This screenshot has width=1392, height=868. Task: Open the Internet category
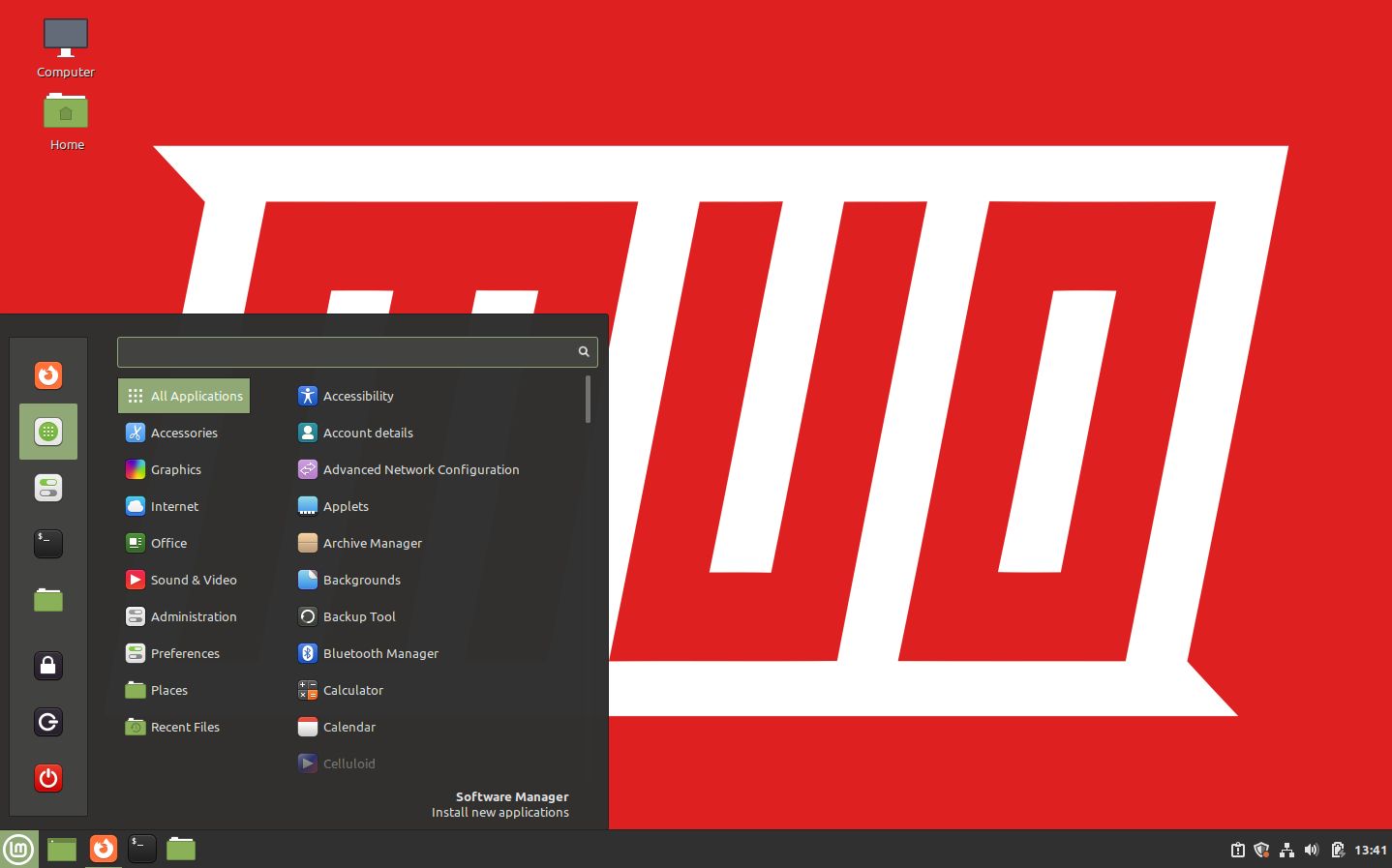point(184,506)
